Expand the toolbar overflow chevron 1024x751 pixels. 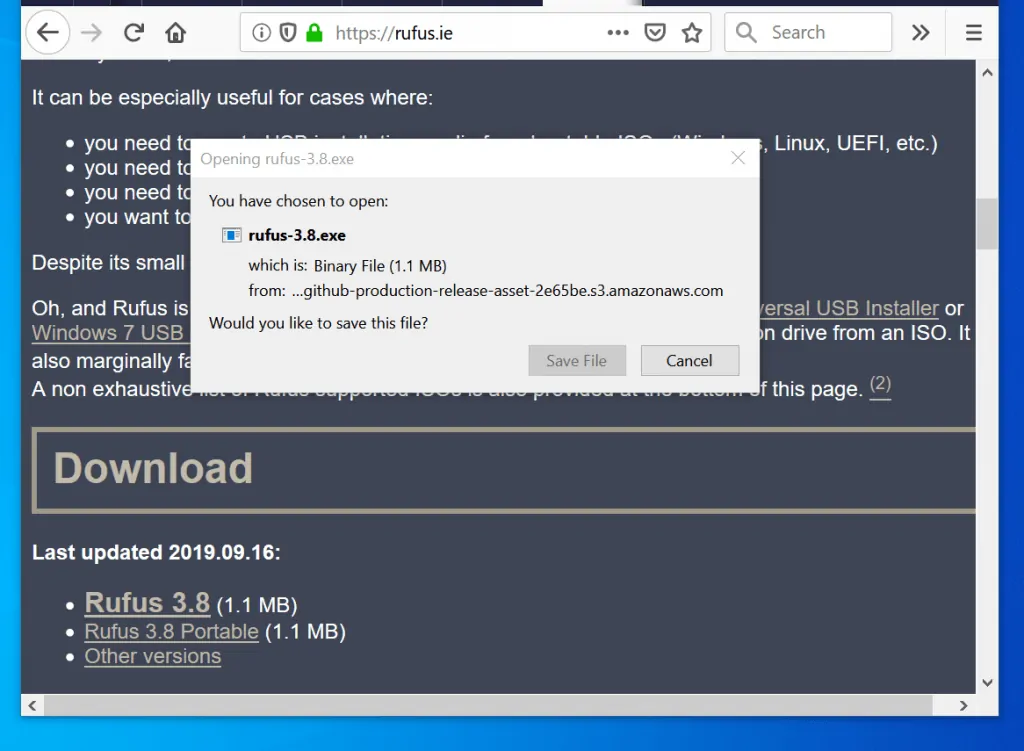click(920, 31)
